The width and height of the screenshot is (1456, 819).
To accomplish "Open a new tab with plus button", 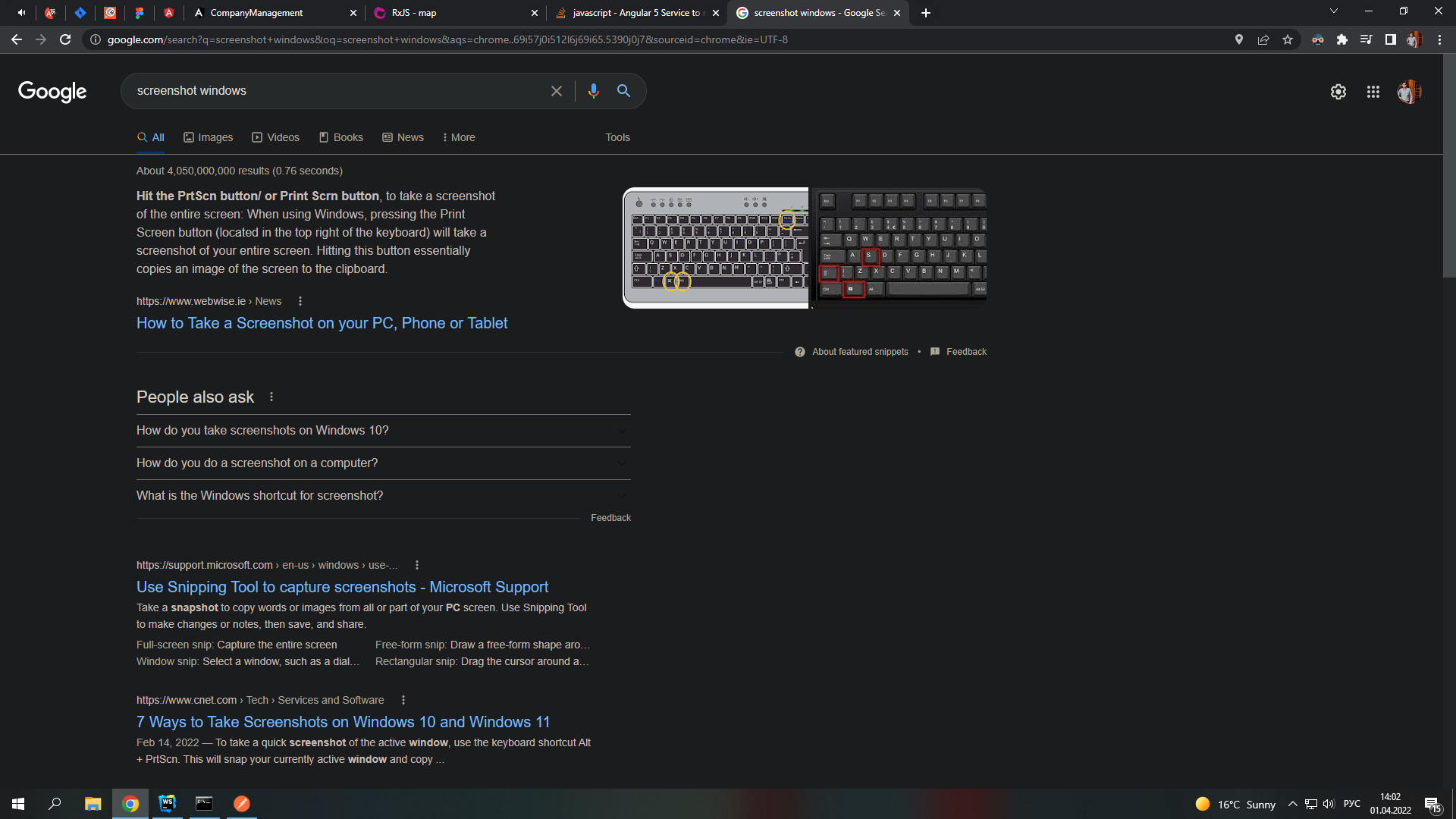I will pyautogui.click(x=926, y=13).
